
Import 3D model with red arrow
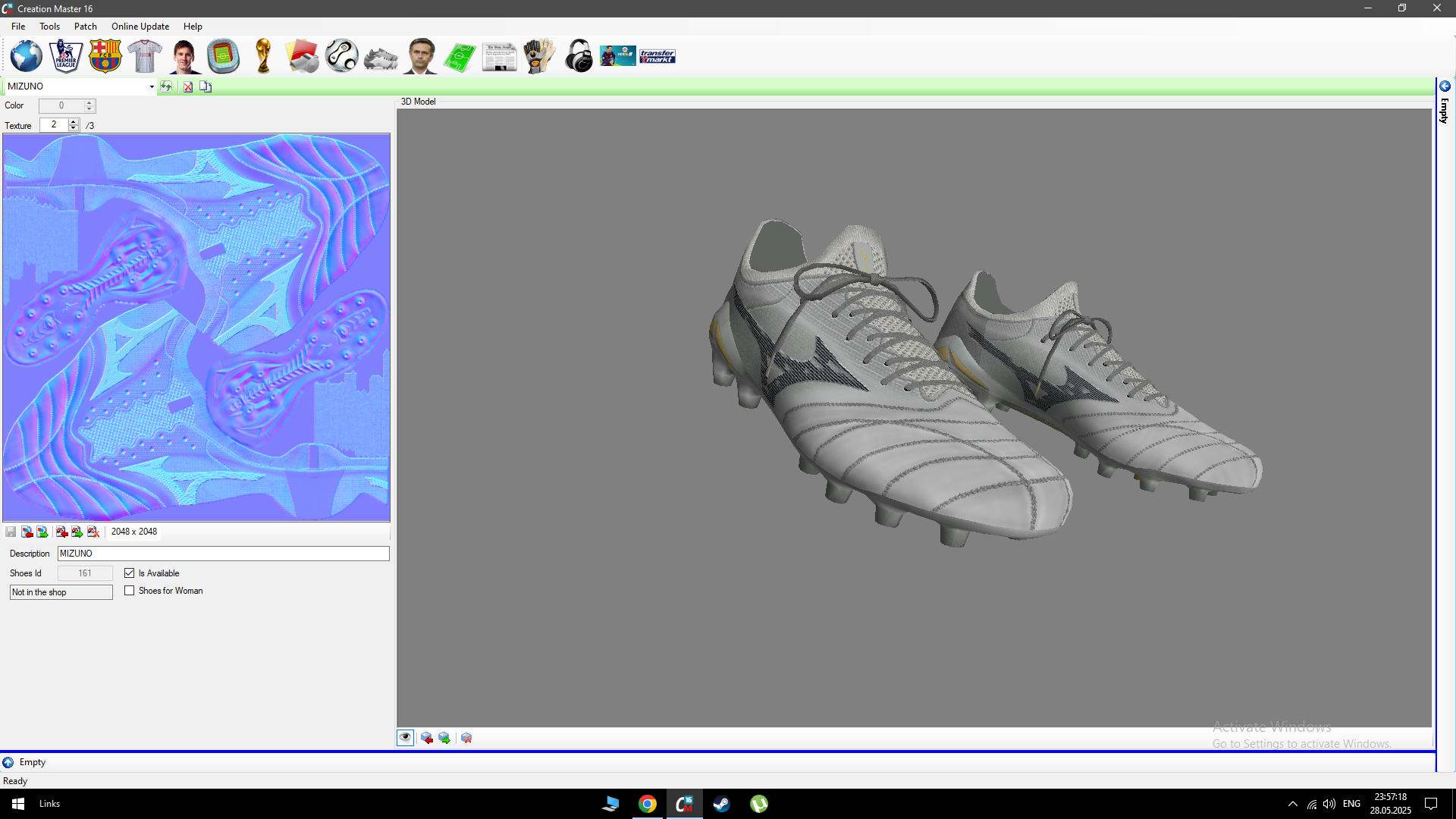(x=427, y=738)
